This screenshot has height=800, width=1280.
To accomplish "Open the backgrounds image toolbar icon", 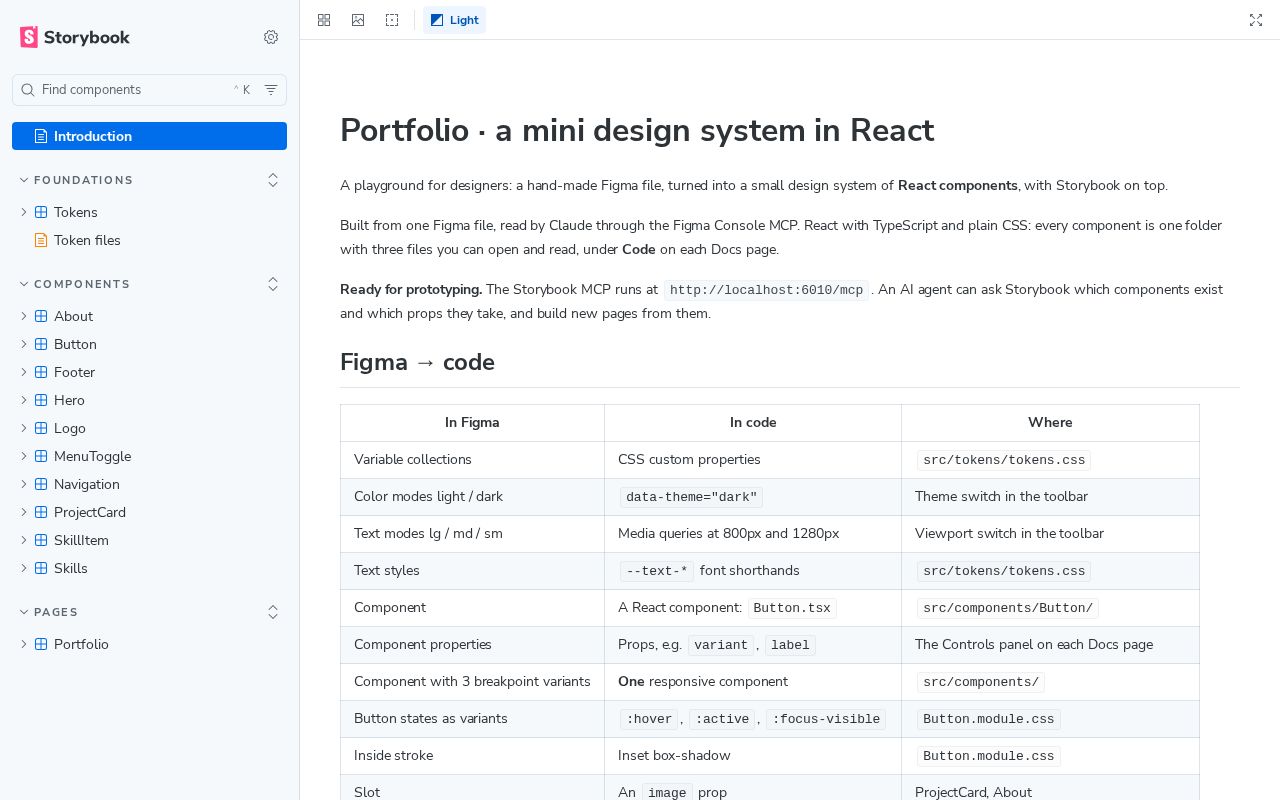I will pyautogui.click(x=358, y=20).
